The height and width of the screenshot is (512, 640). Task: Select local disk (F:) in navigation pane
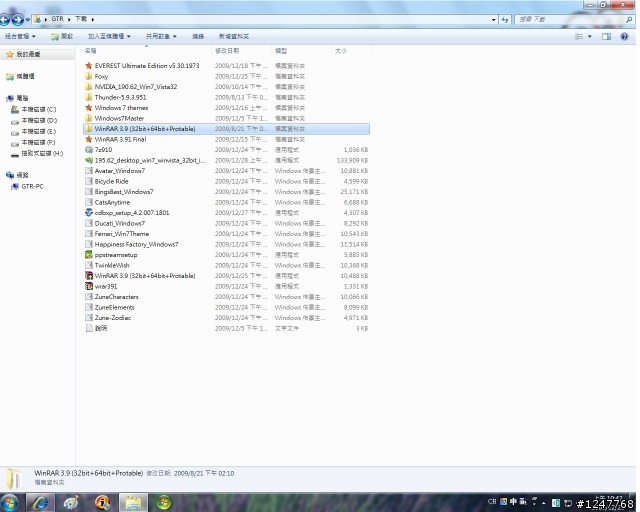pyautogui.click(x=33, y=142)
